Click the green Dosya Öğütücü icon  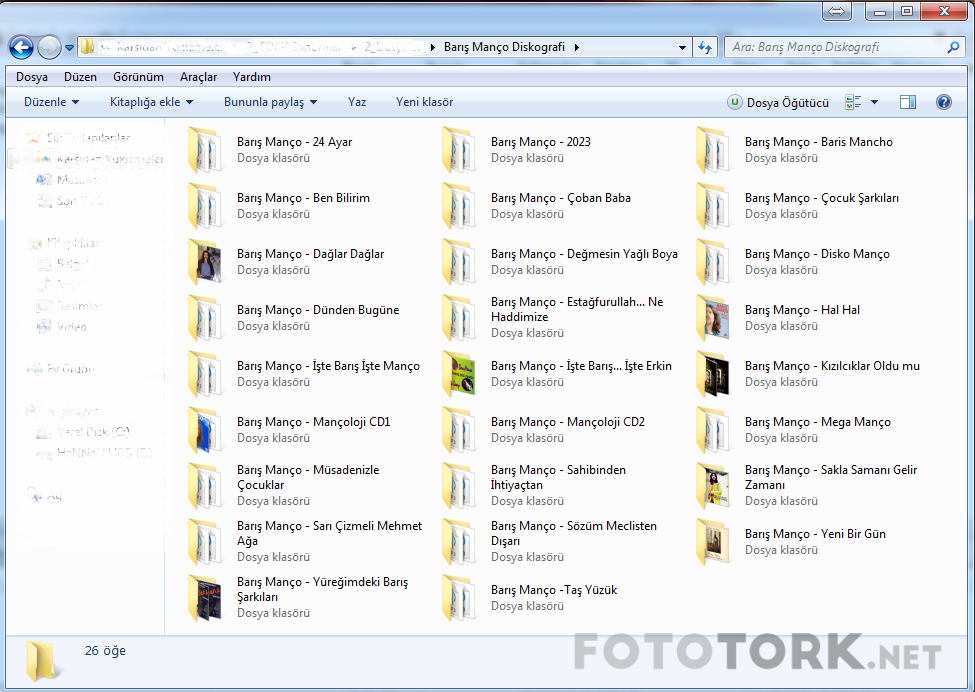(x=734, y=102)
